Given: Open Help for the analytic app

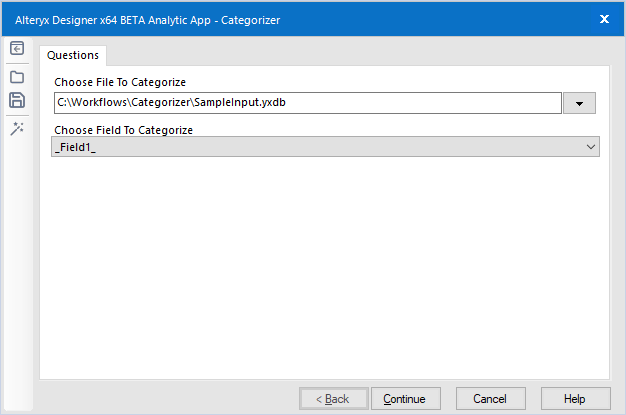Looking at the screenshot, I should 574,399.
